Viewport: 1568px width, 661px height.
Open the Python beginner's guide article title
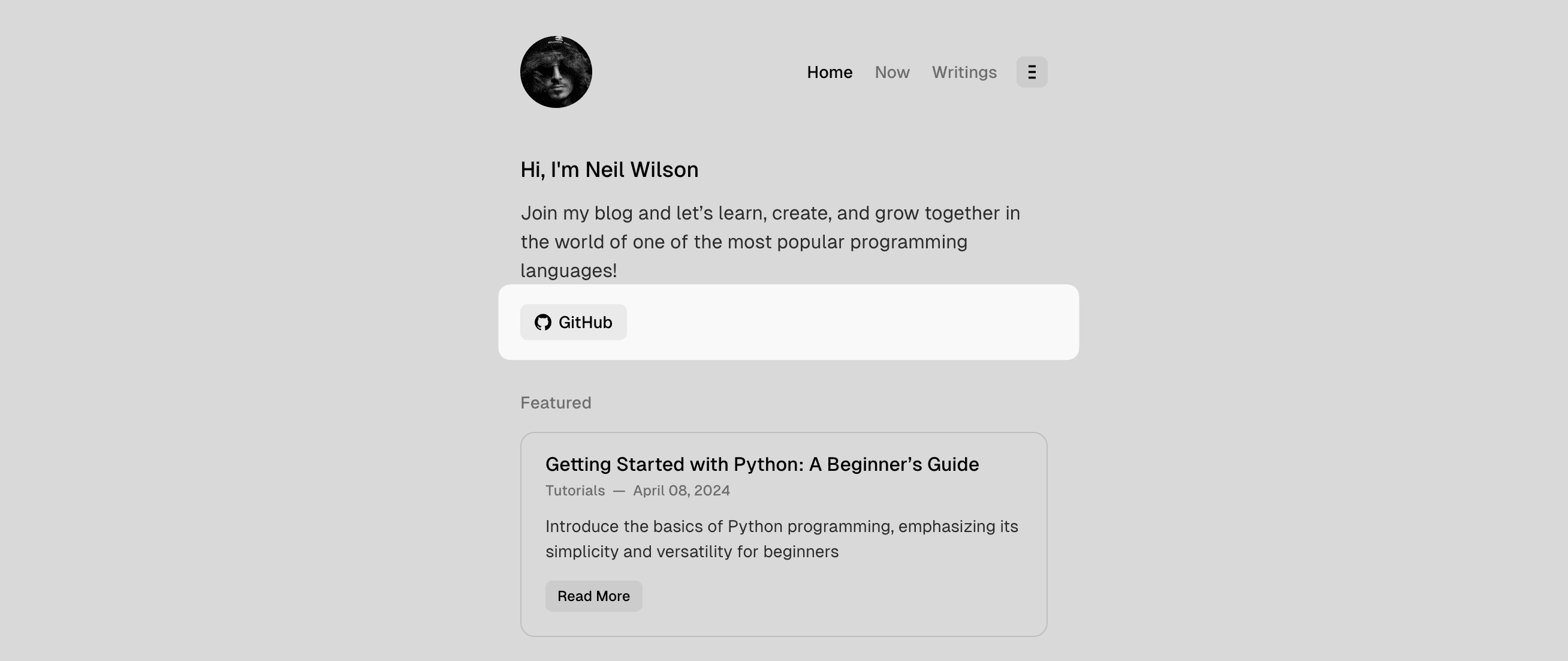762,464
